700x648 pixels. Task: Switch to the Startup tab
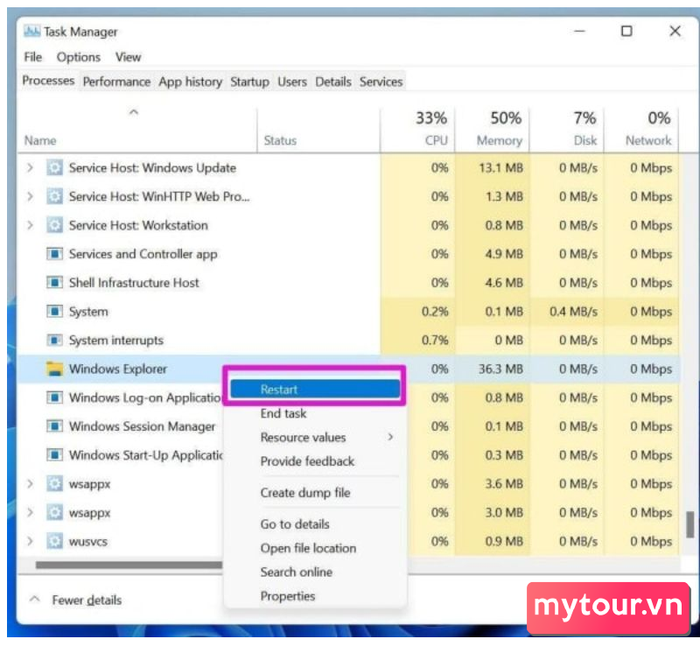[x=250, y=82]
